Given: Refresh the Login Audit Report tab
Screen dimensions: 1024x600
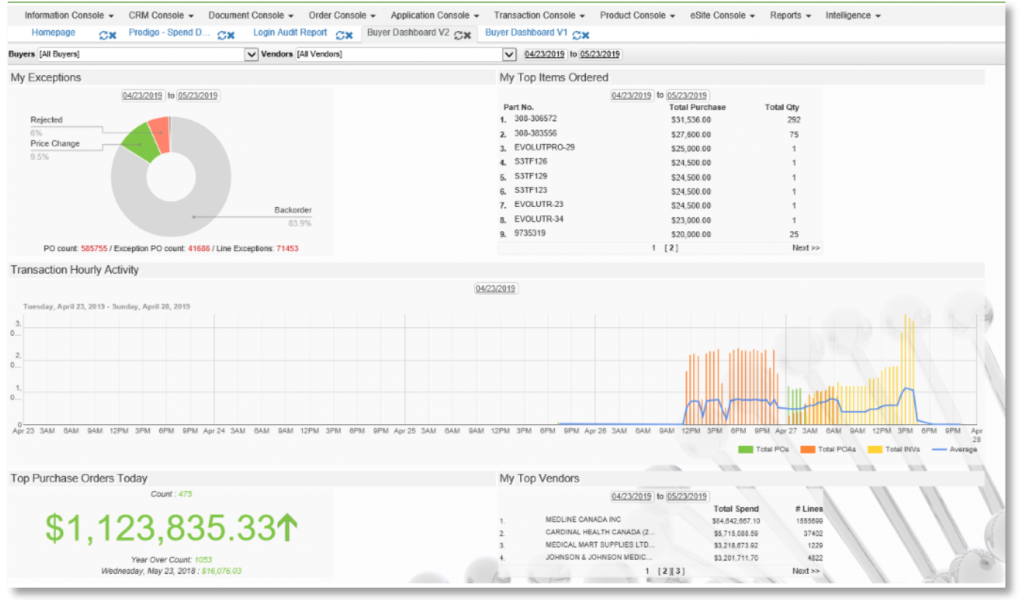Looking at the screenshot, I should [x=340, y=35].
